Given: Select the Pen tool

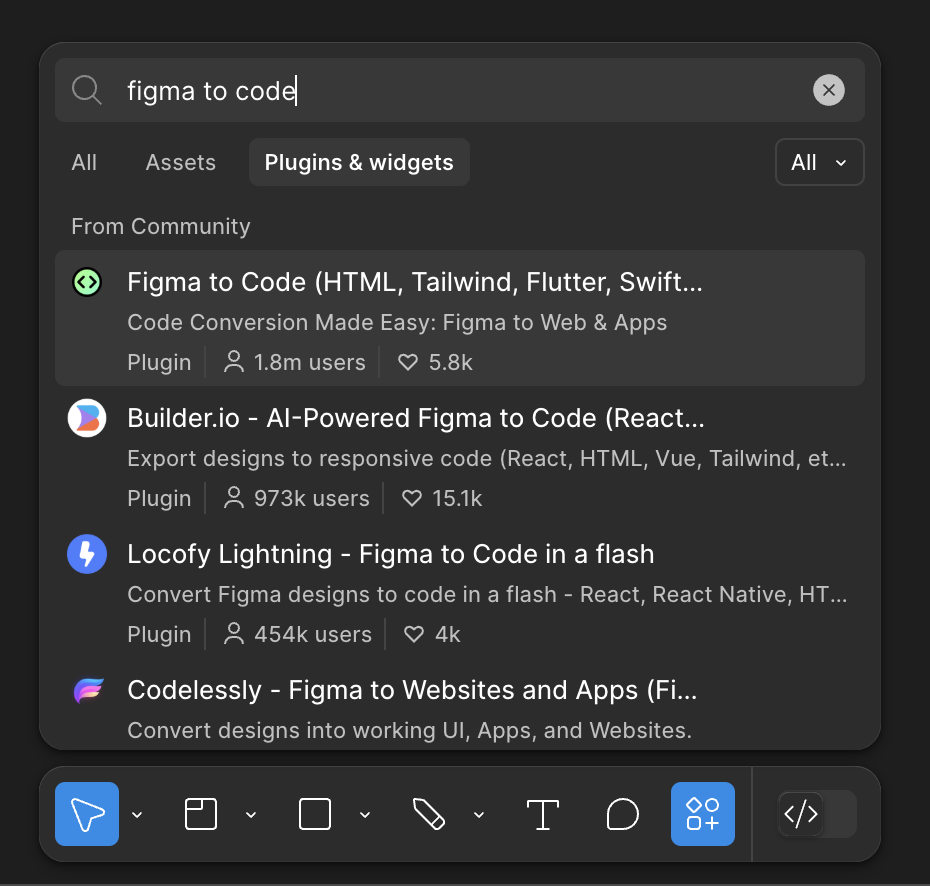Looking at the screenshot, I should point(428,814).
